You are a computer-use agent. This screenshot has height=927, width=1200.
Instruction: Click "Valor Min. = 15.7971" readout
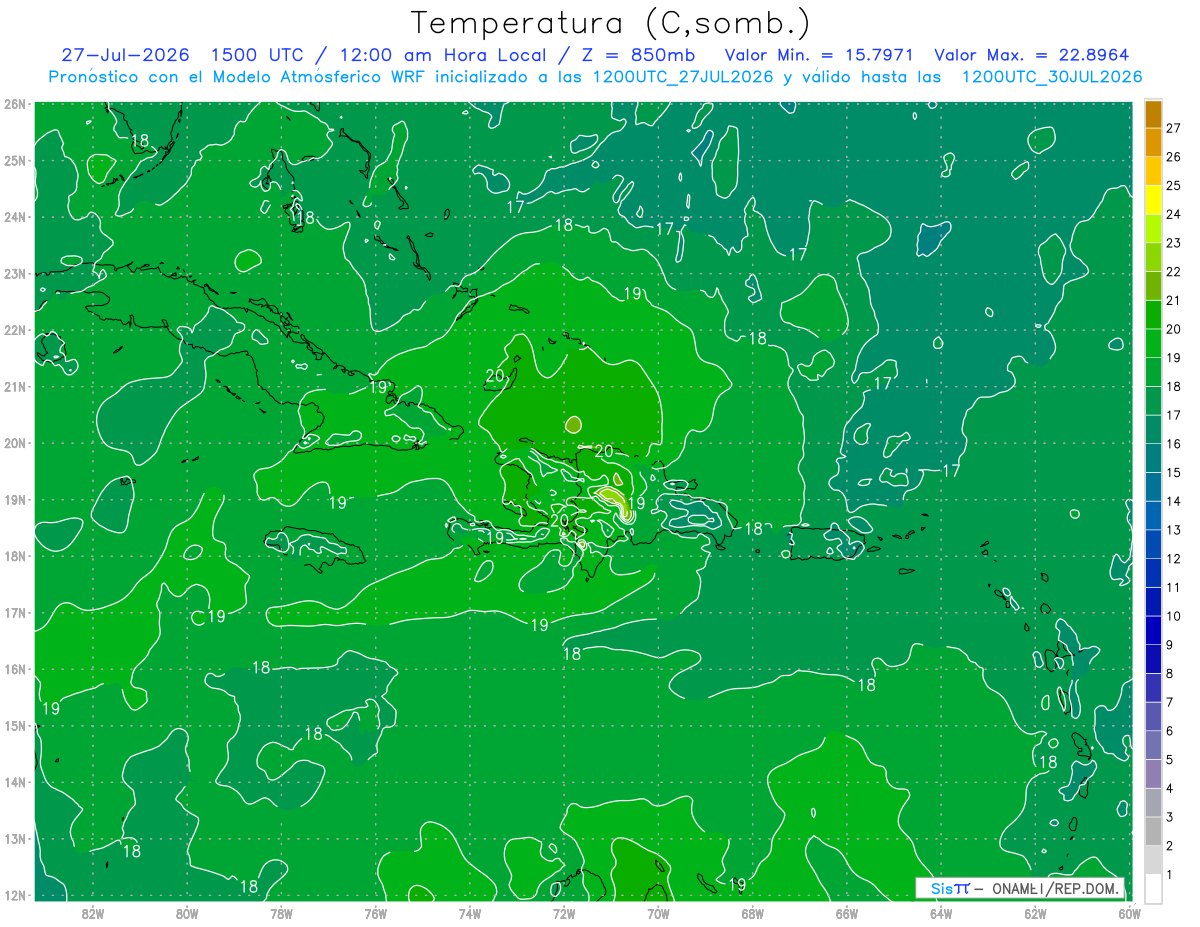(819, 55)
